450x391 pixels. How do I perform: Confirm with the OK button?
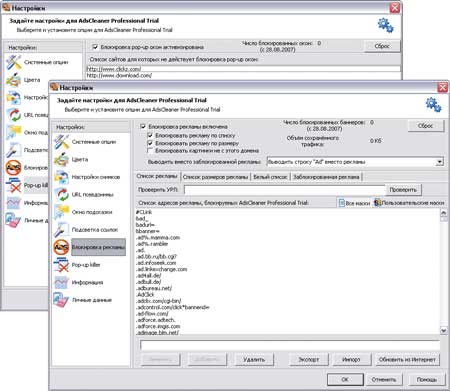tap(345, 379)
